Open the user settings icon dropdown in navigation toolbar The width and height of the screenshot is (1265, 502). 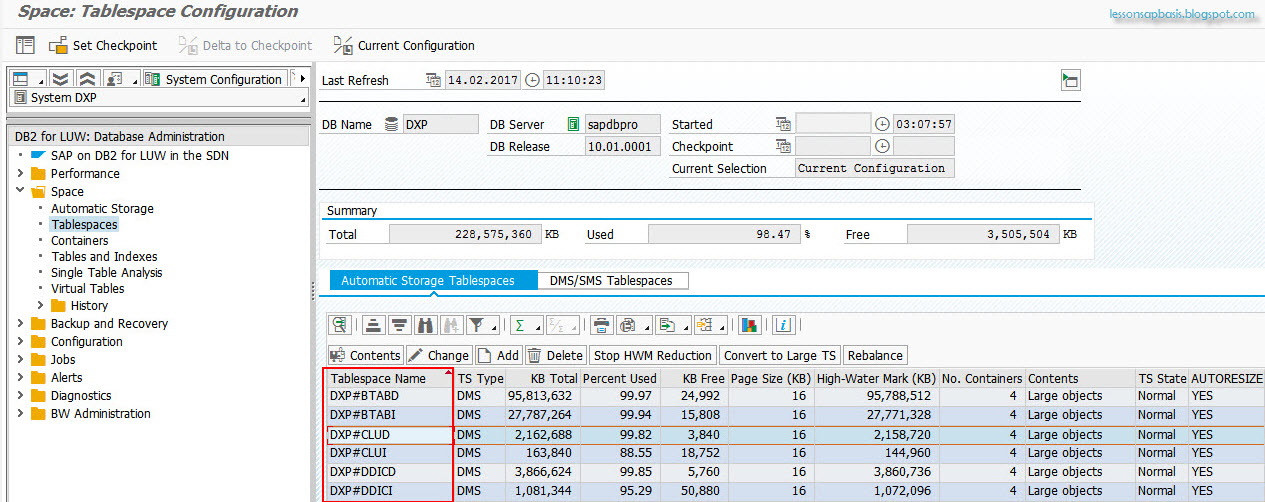pyautogui.click(x=120, y=79)
